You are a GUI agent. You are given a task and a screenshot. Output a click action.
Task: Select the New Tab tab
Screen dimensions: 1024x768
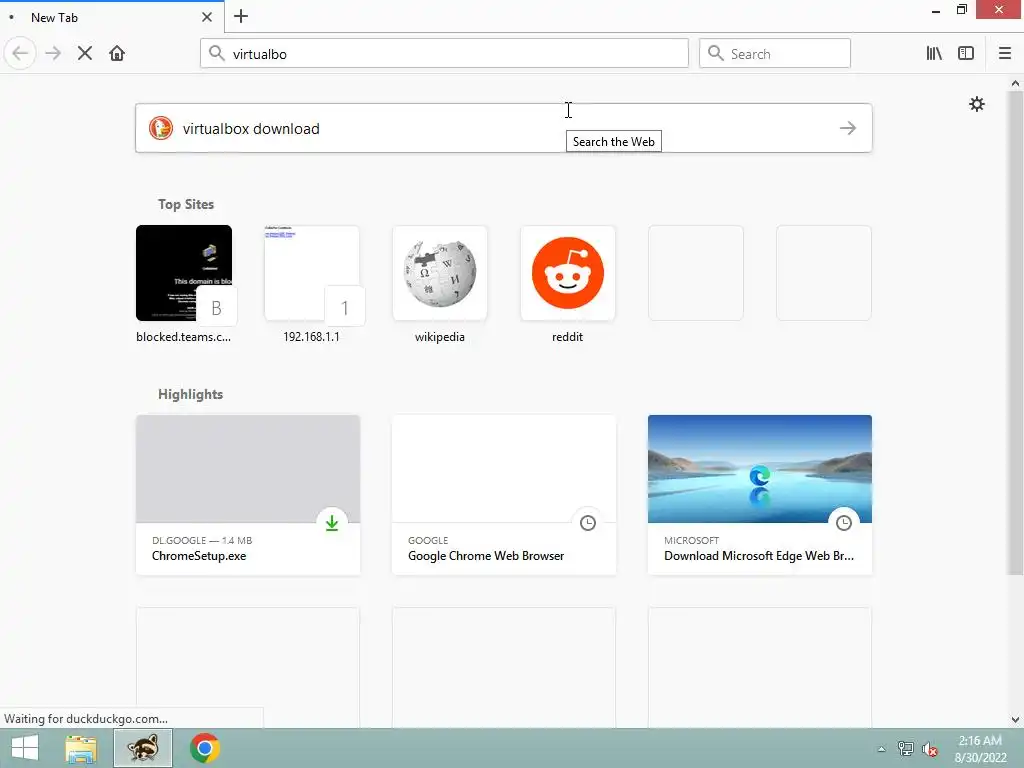(112, 17)
